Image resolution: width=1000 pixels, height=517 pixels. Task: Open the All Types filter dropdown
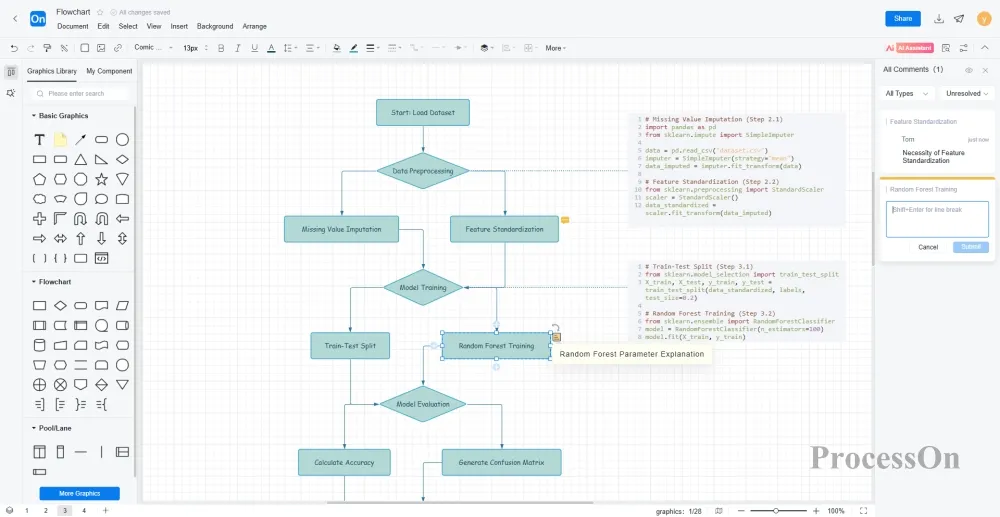(x=907, y=93)
